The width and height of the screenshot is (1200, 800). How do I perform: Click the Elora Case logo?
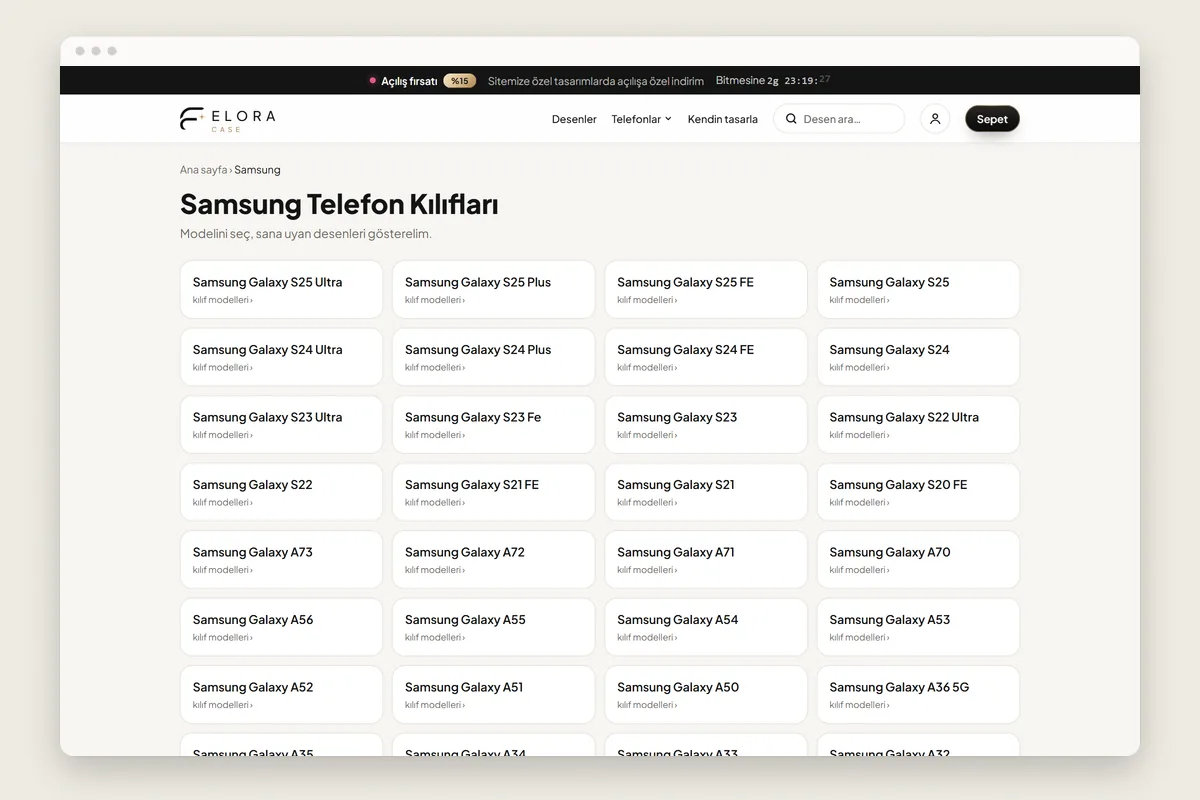(x=228, y=119)
